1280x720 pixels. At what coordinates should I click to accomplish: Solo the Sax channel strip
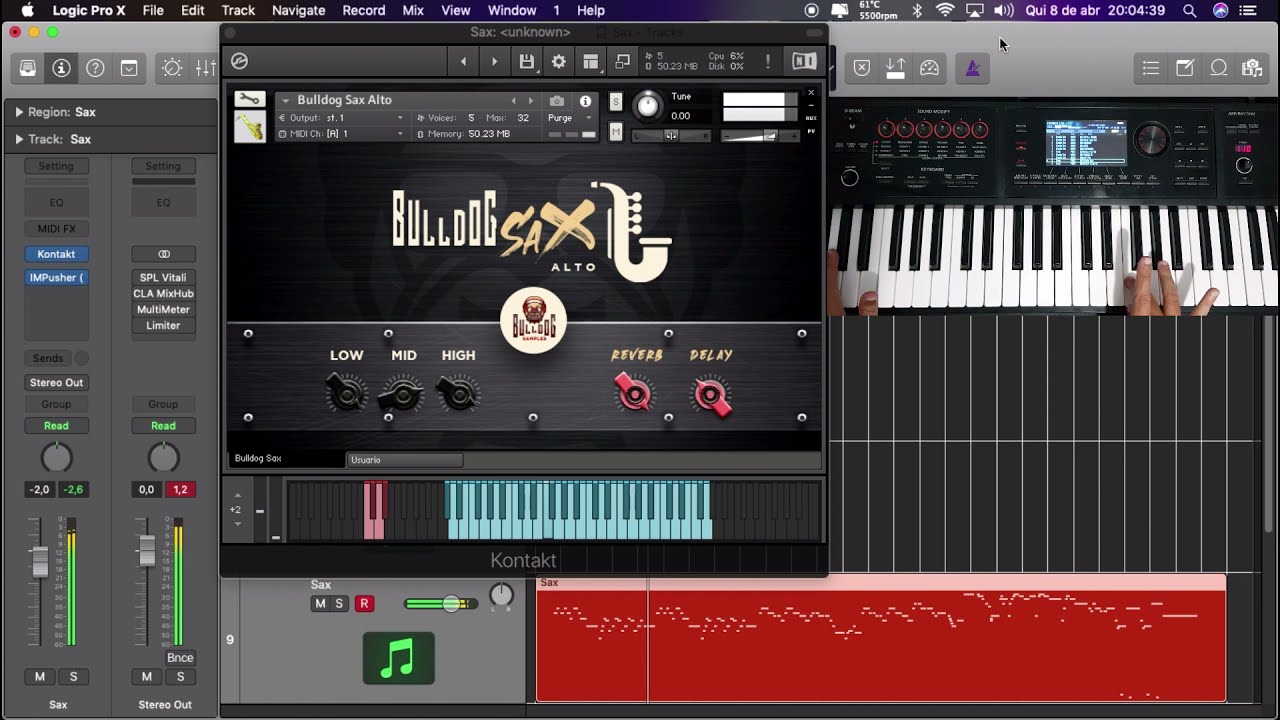click(73, 677)
